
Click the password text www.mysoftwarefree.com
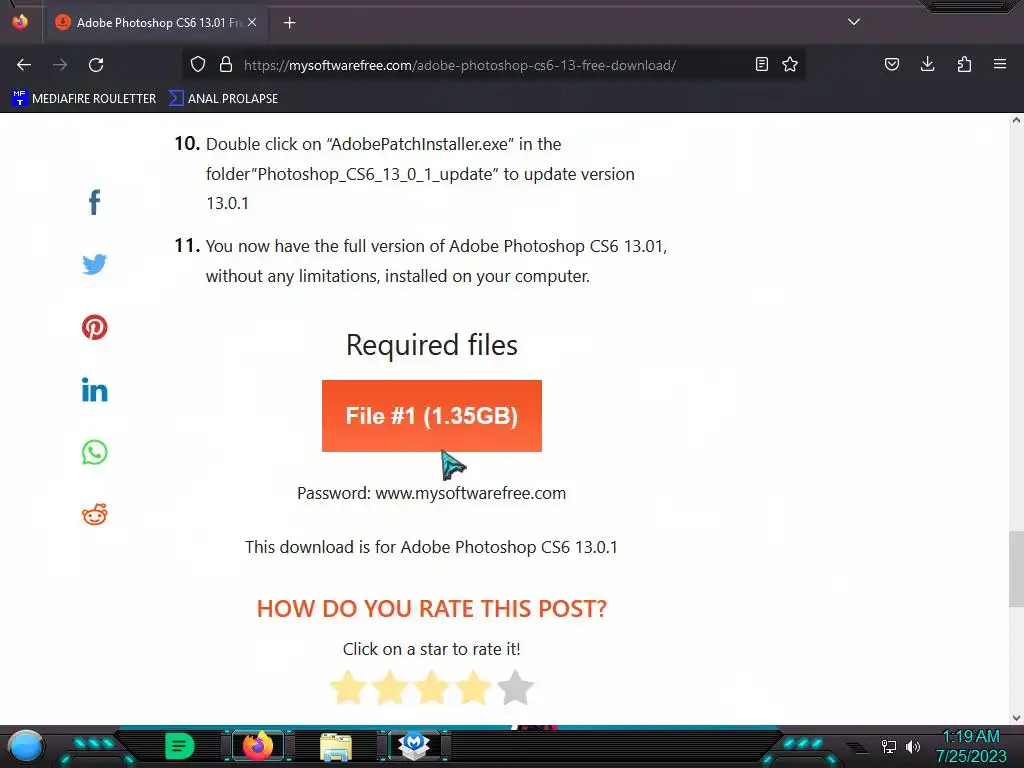pos(470,493)
